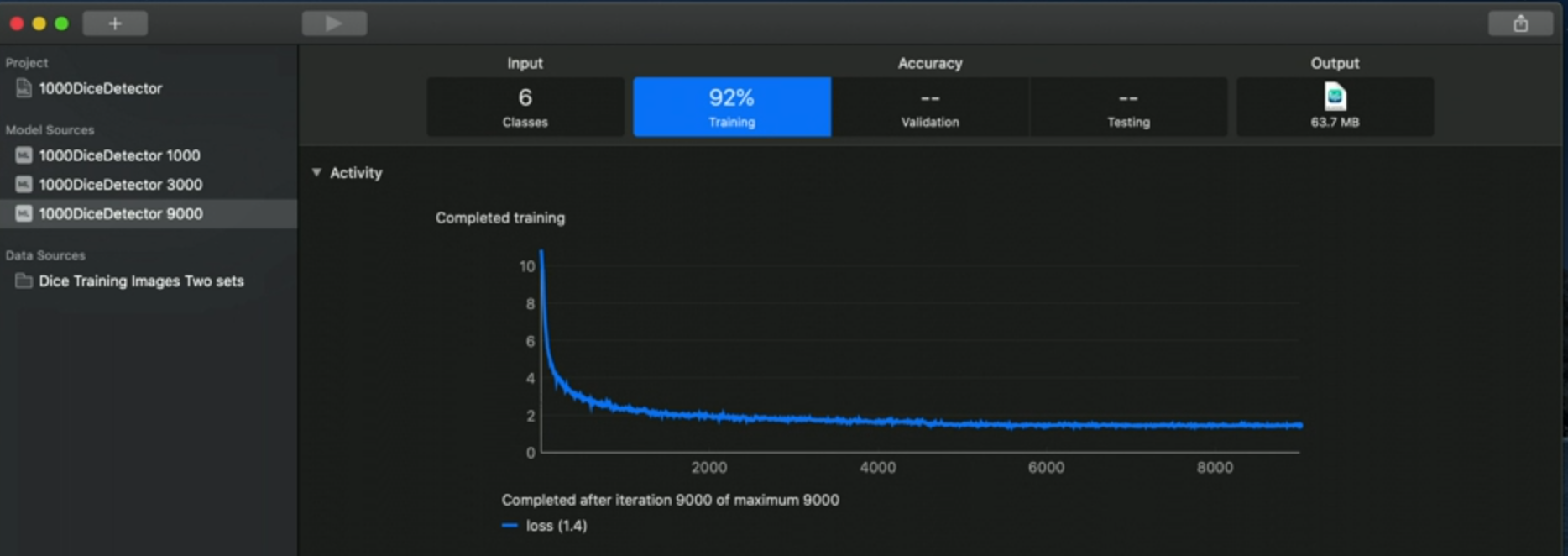Click the green full-screen window button

61,24
